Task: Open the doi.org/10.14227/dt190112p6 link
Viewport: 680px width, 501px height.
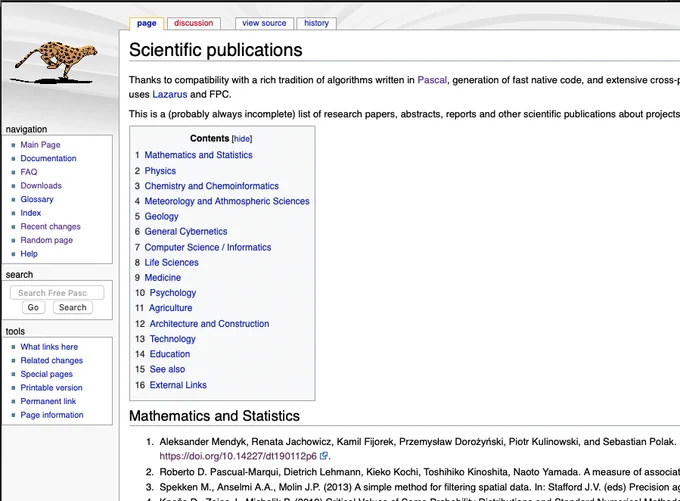Action: [238, 456]
